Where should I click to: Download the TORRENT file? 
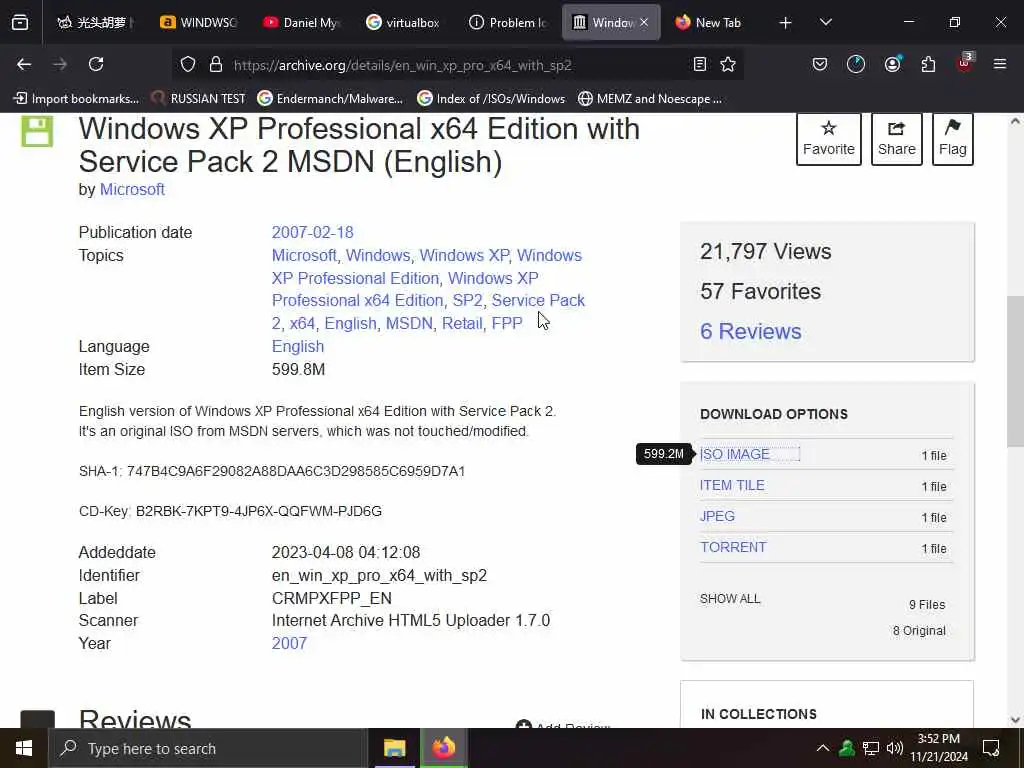coord(733,547)
